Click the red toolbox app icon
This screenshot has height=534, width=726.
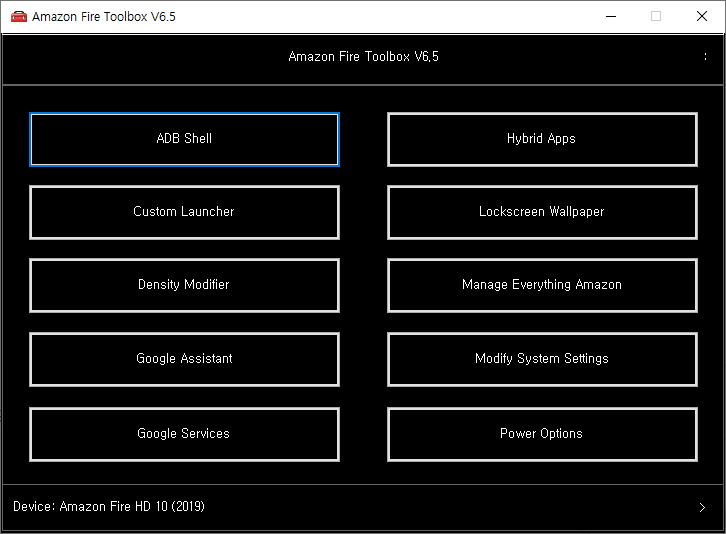(x=19, y=17)
